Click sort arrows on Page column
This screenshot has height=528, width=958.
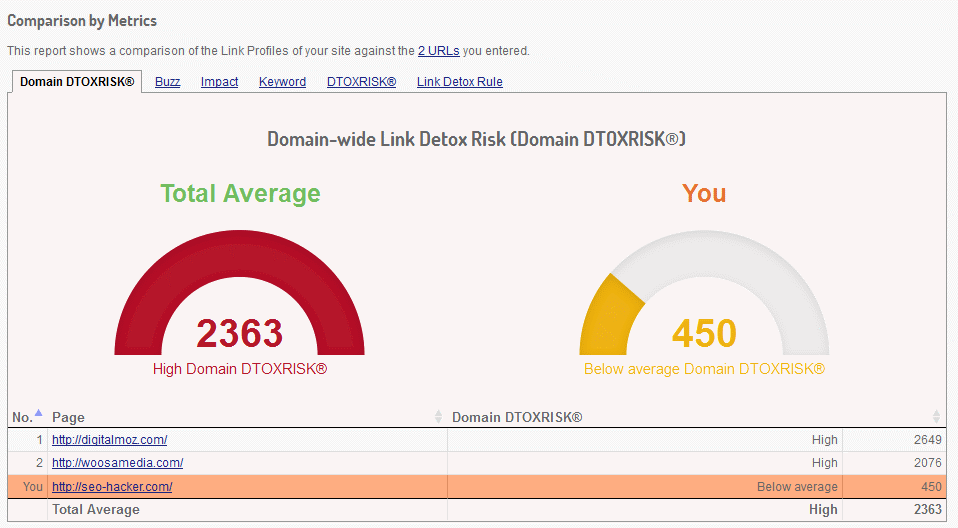(x=438, y=417)
